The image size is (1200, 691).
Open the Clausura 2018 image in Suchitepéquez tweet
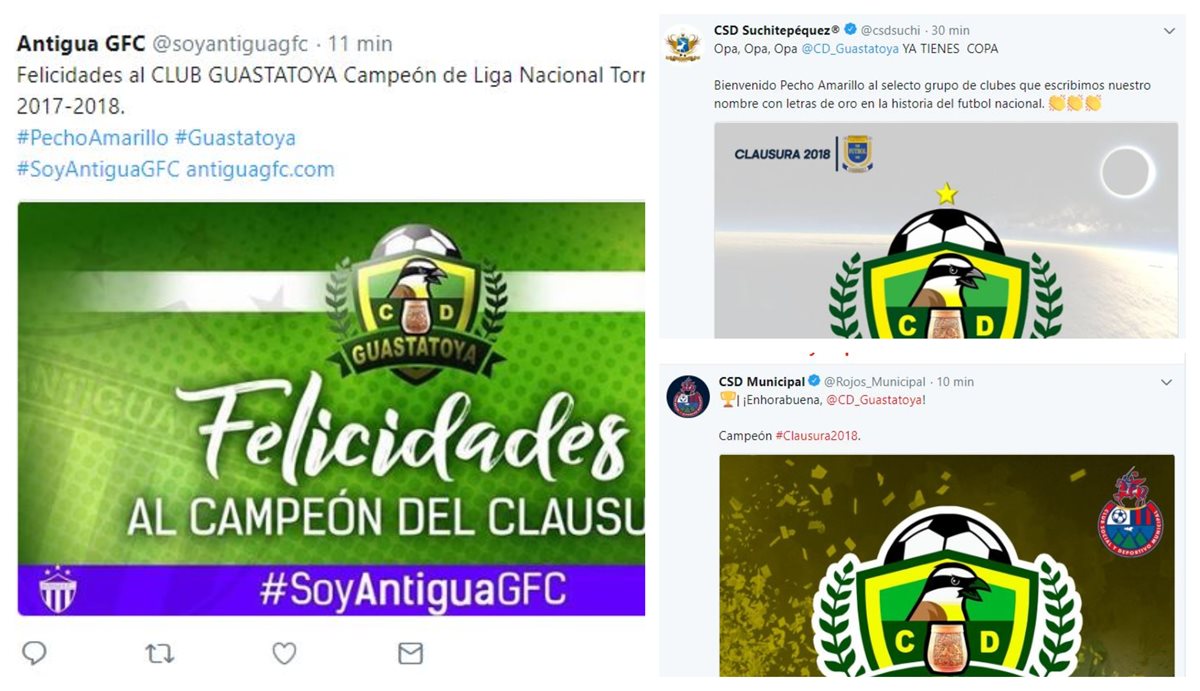(946, 230)
